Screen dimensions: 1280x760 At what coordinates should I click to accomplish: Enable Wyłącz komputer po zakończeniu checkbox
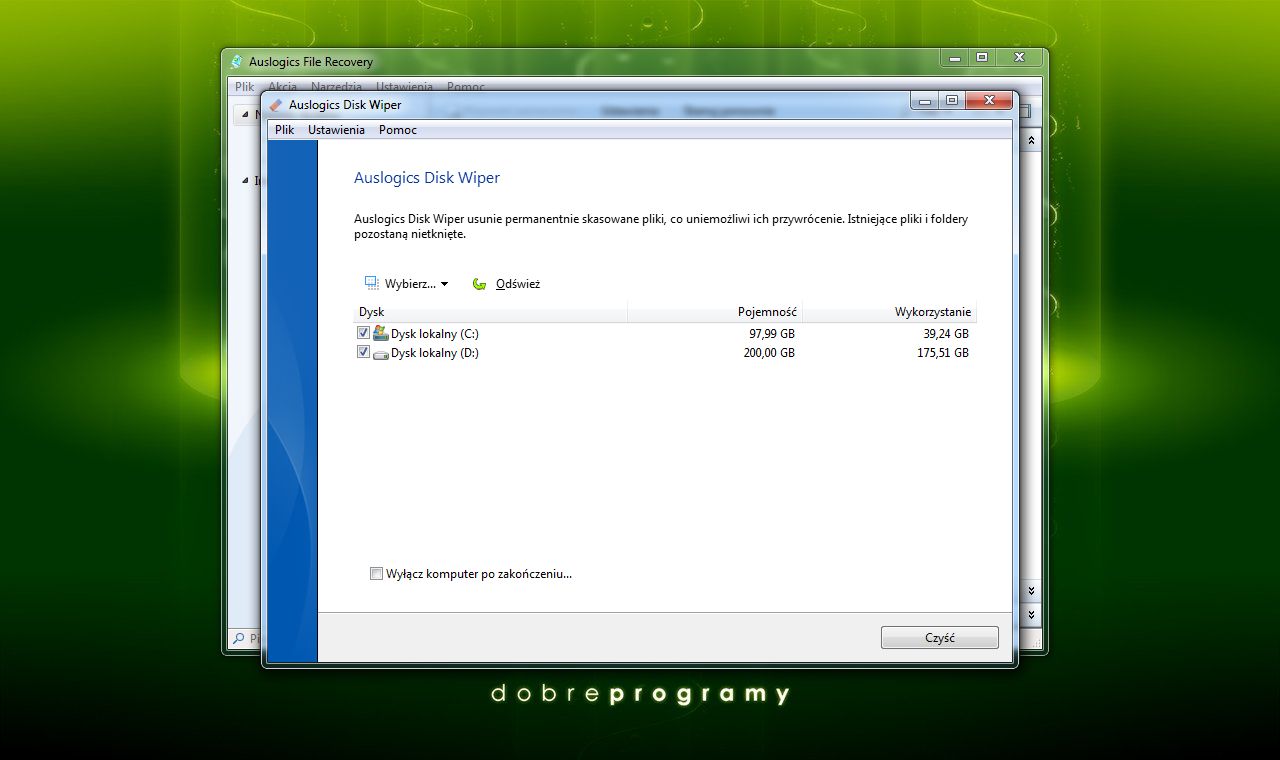click(x=376, y=574)
